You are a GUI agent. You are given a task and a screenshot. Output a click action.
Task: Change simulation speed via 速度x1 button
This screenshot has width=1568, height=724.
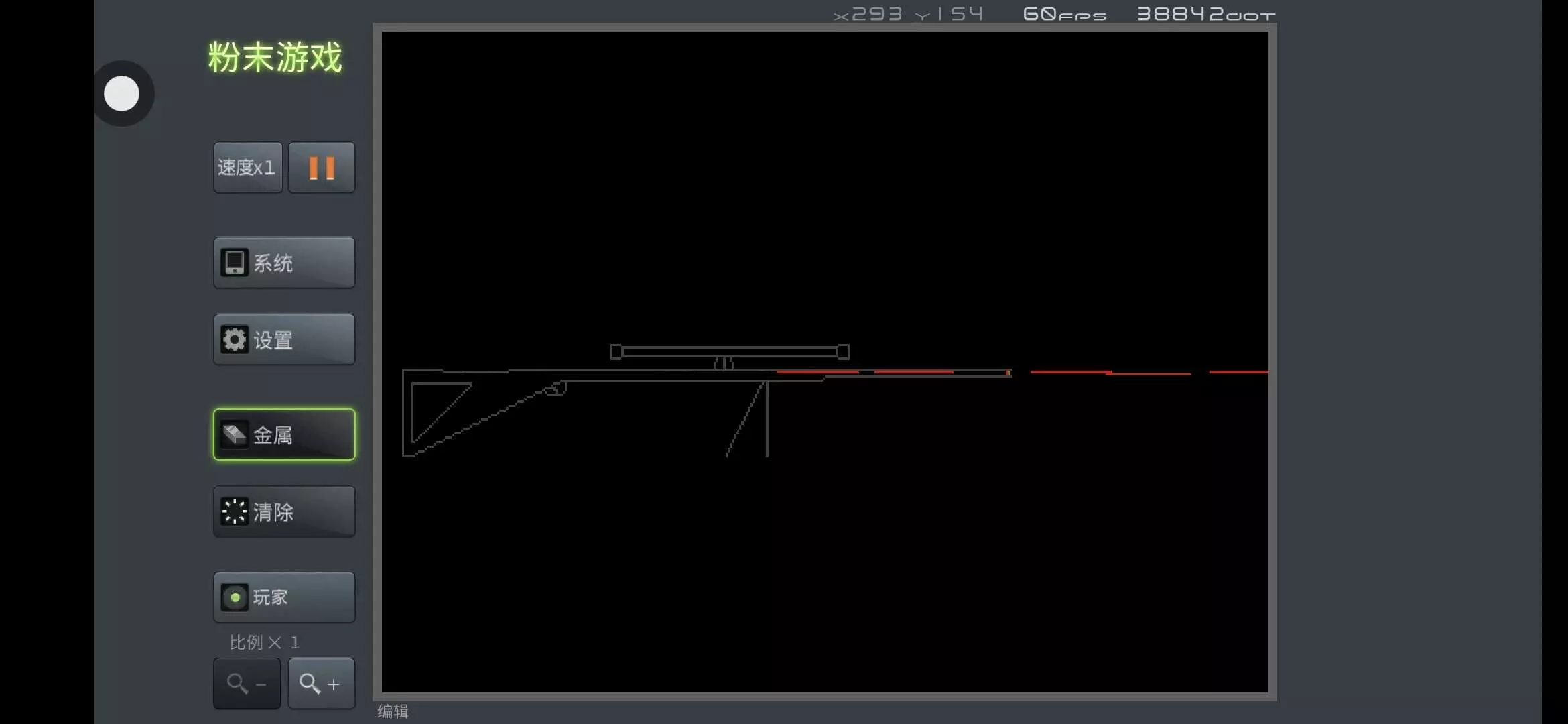coord(247,168)
